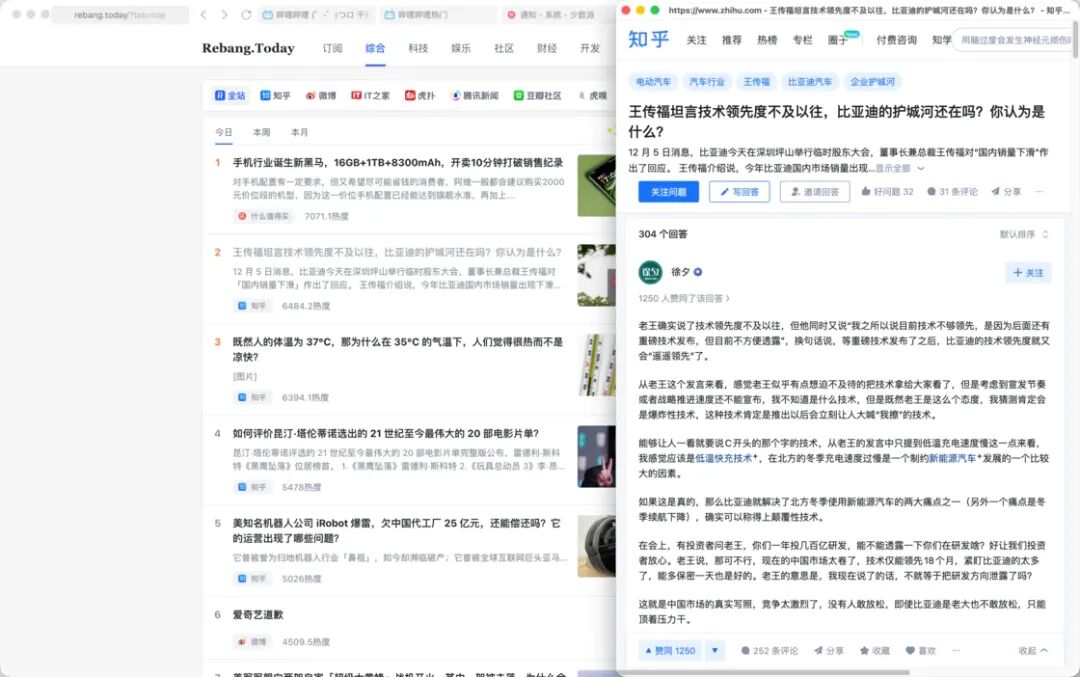
Task: Filter by IT之家 source
Action: [371, 96]
